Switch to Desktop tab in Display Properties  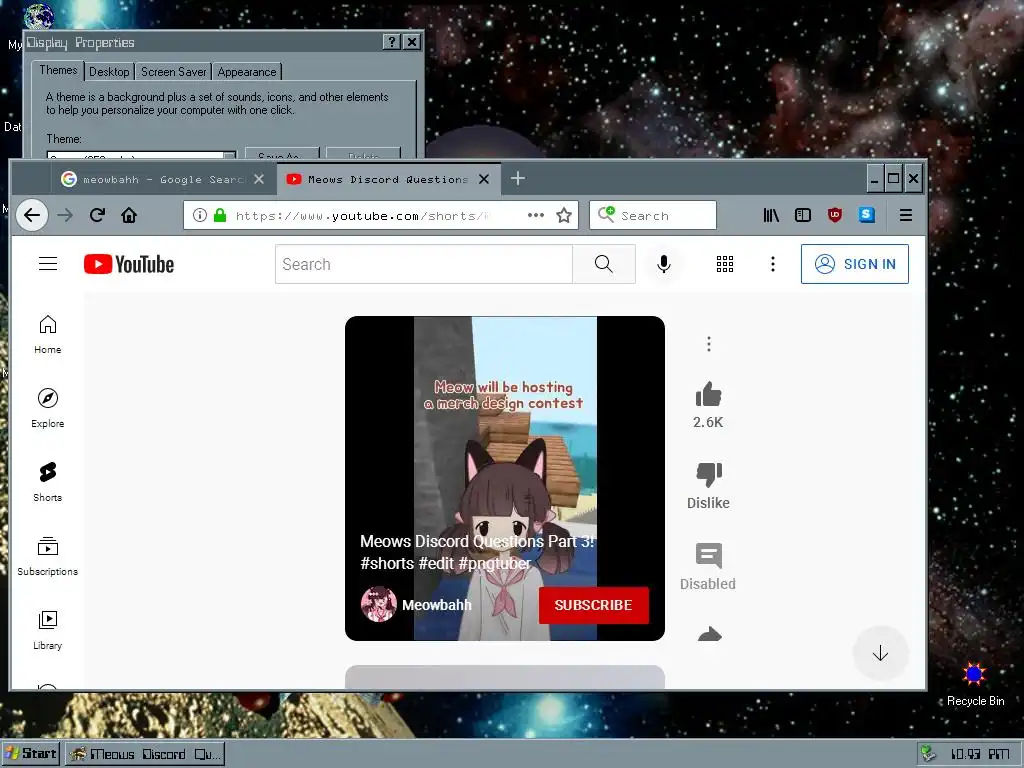(109, 72)
